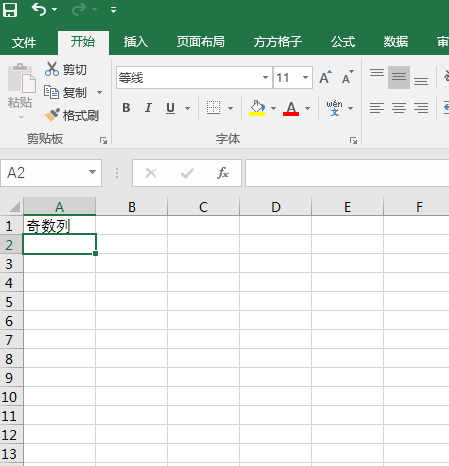
Task: Open the underline style dropdown arrow
Action: 188,108
